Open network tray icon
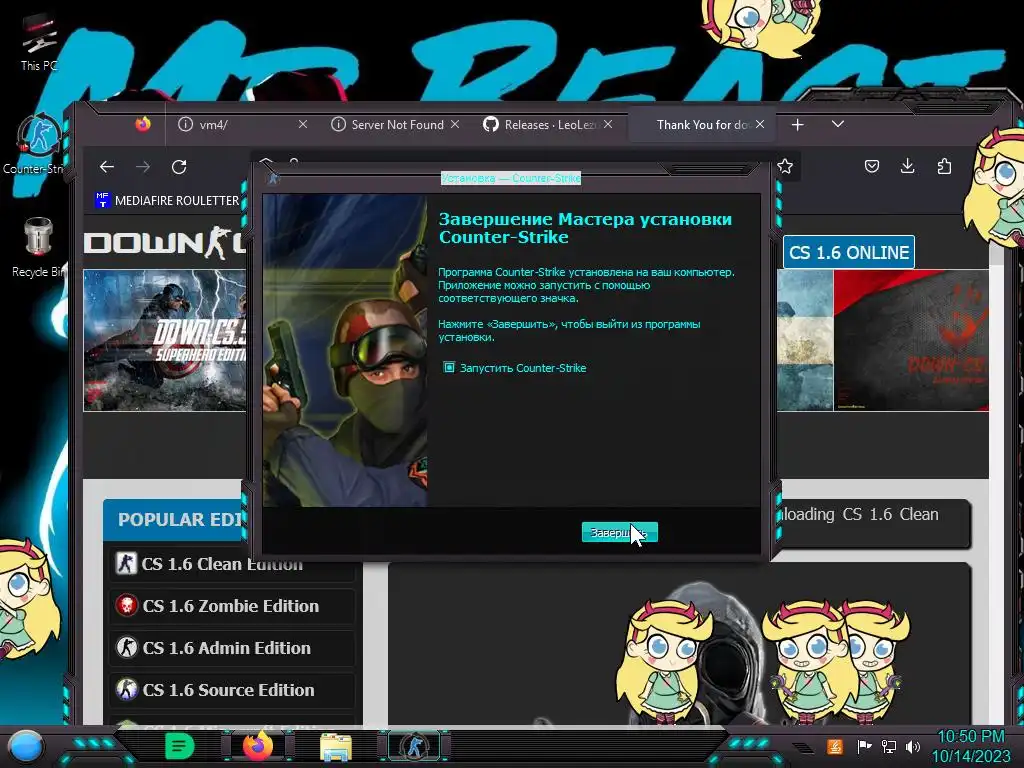Screen dimensions: 1024x768 click(x=888, y=746)
